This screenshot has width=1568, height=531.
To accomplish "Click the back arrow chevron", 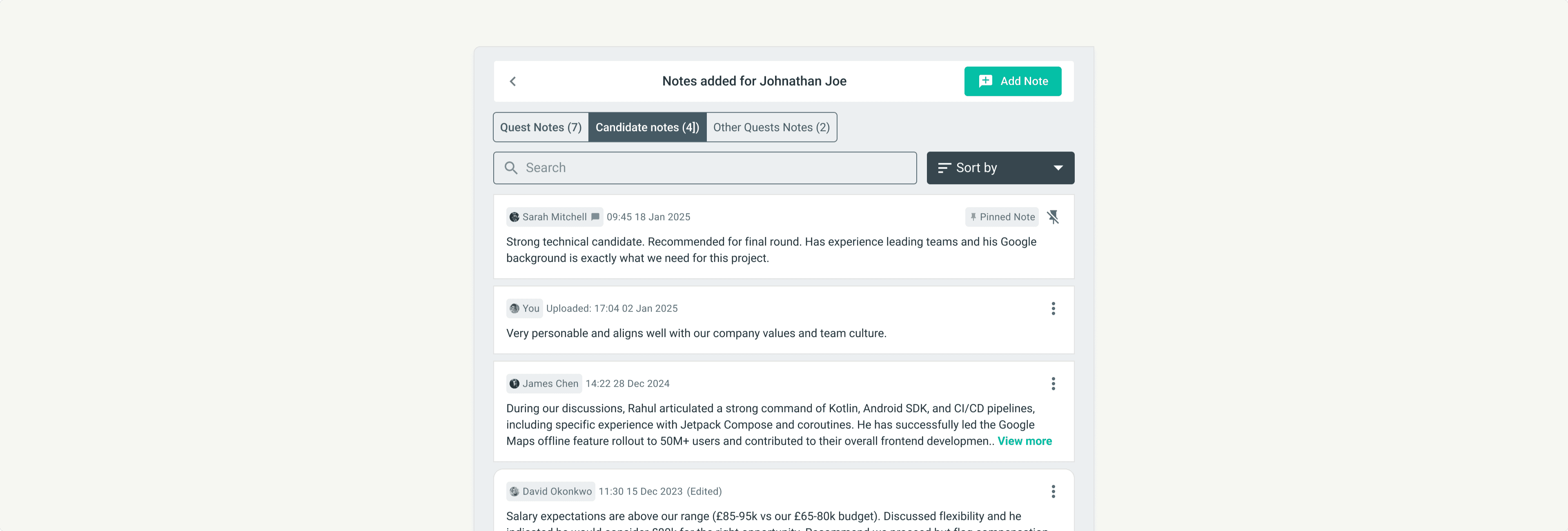I will (512, 81).
